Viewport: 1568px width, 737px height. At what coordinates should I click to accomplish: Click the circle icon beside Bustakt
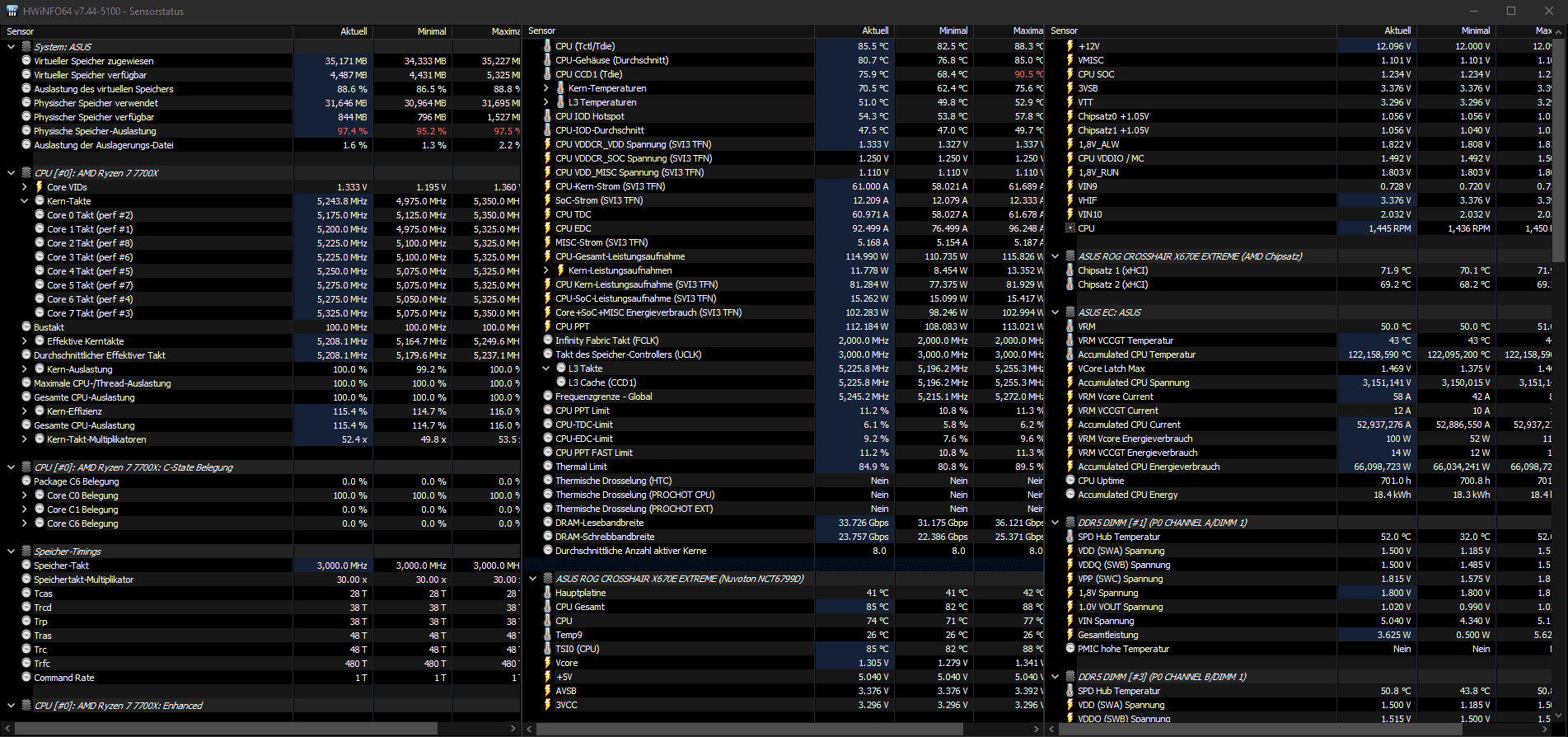(x=26, y=327)
